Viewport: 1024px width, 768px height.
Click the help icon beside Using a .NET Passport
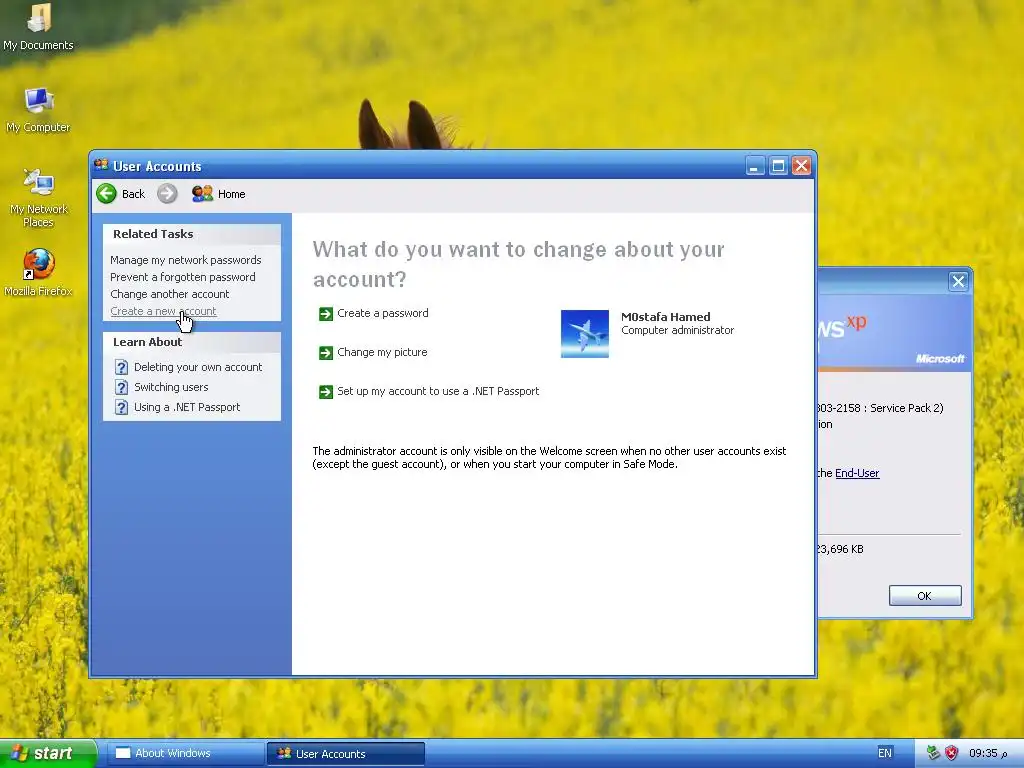tap(121, 408)
